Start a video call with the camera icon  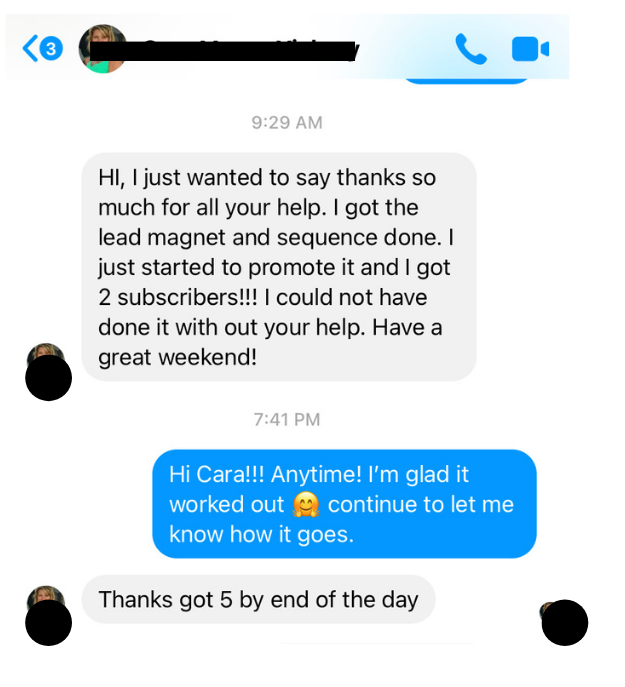click(x=530, y=49)
